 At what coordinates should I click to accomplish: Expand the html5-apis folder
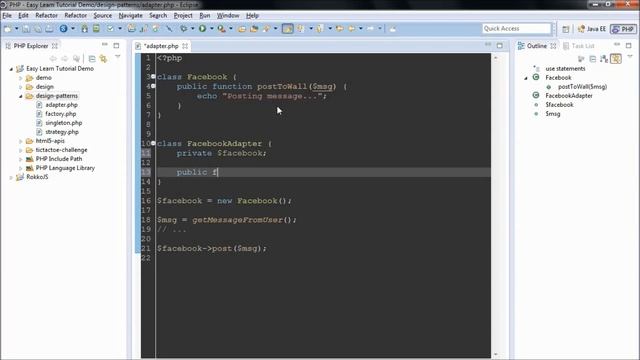[x=21, y=141]
